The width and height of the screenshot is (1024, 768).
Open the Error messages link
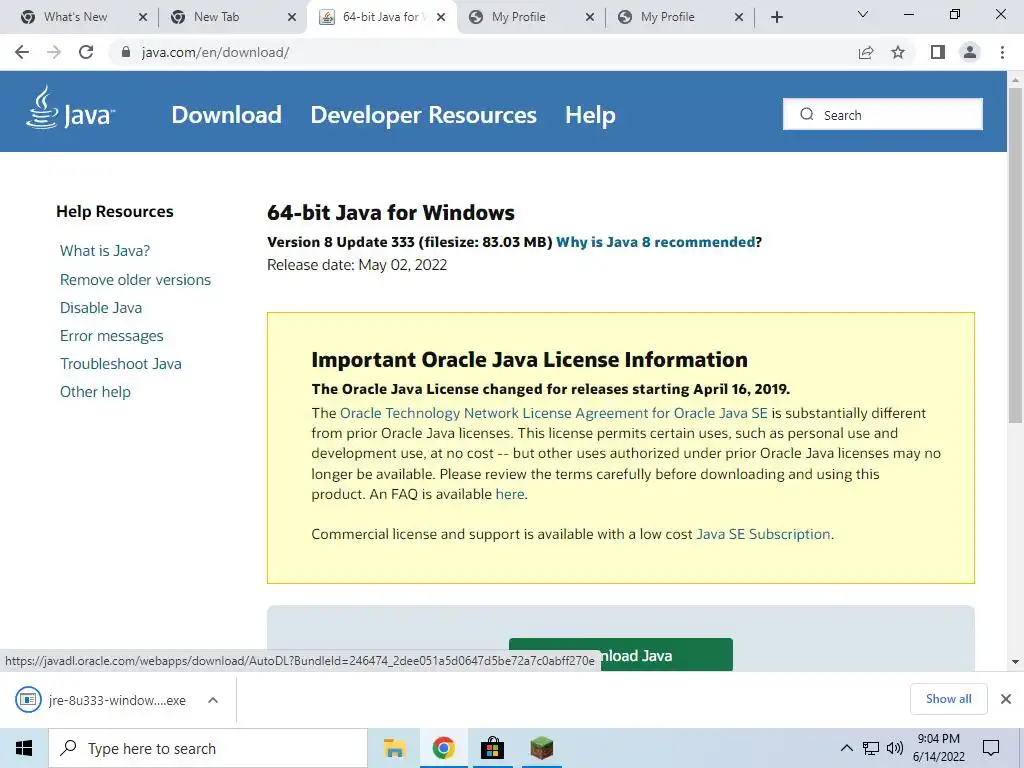tap(112, 336)
